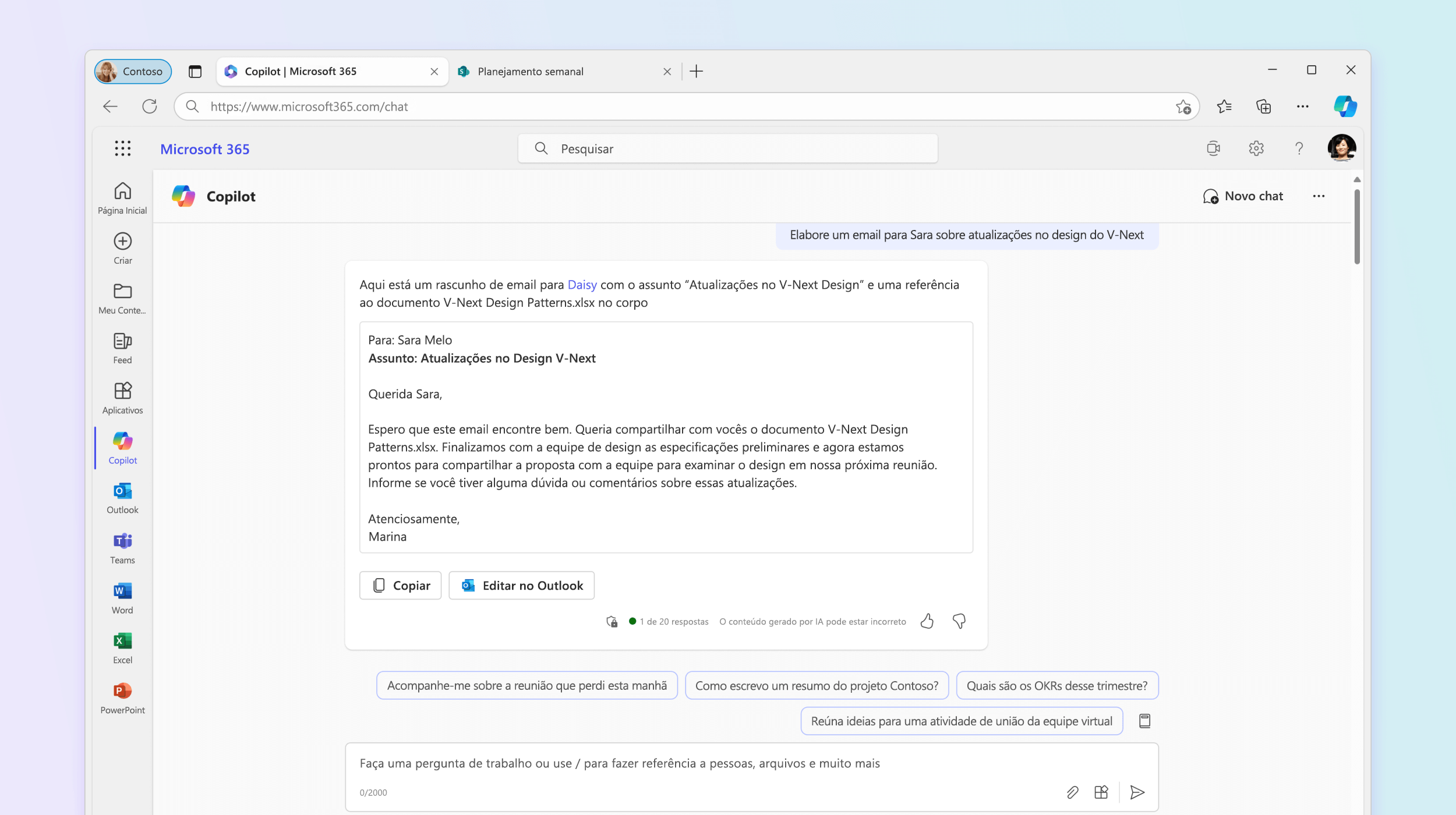Open Outlook from sidebar
The image size is (1456, 815).
point(122,498)
